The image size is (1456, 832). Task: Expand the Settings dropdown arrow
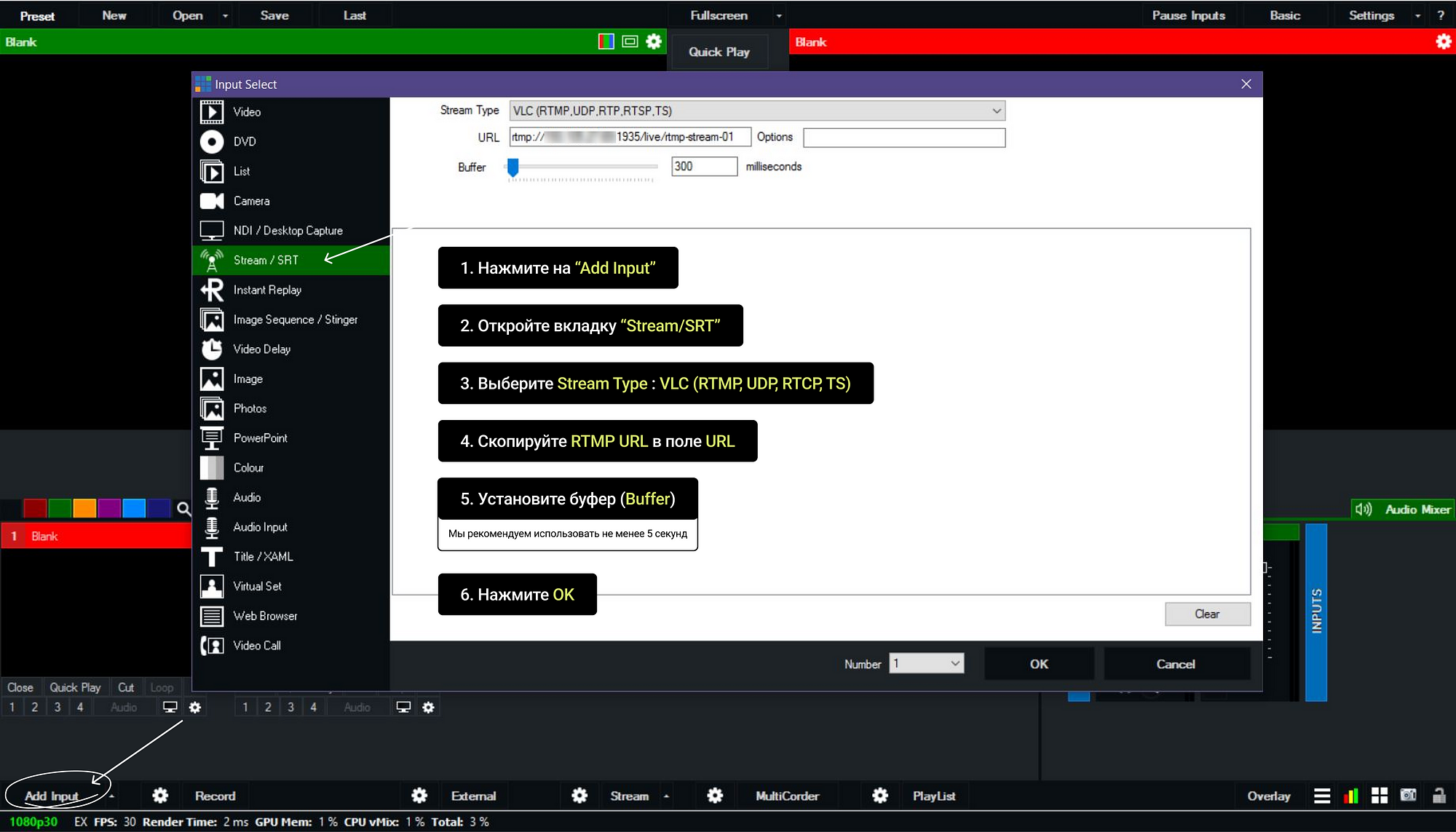click(1417, 16)
